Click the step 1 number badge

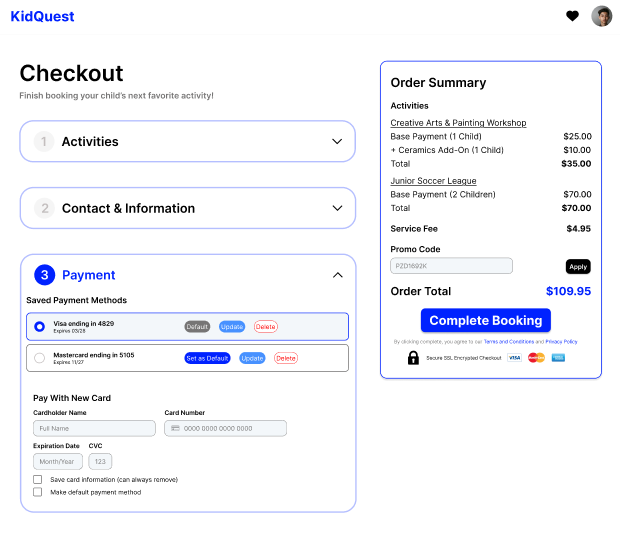pos(44,141)
